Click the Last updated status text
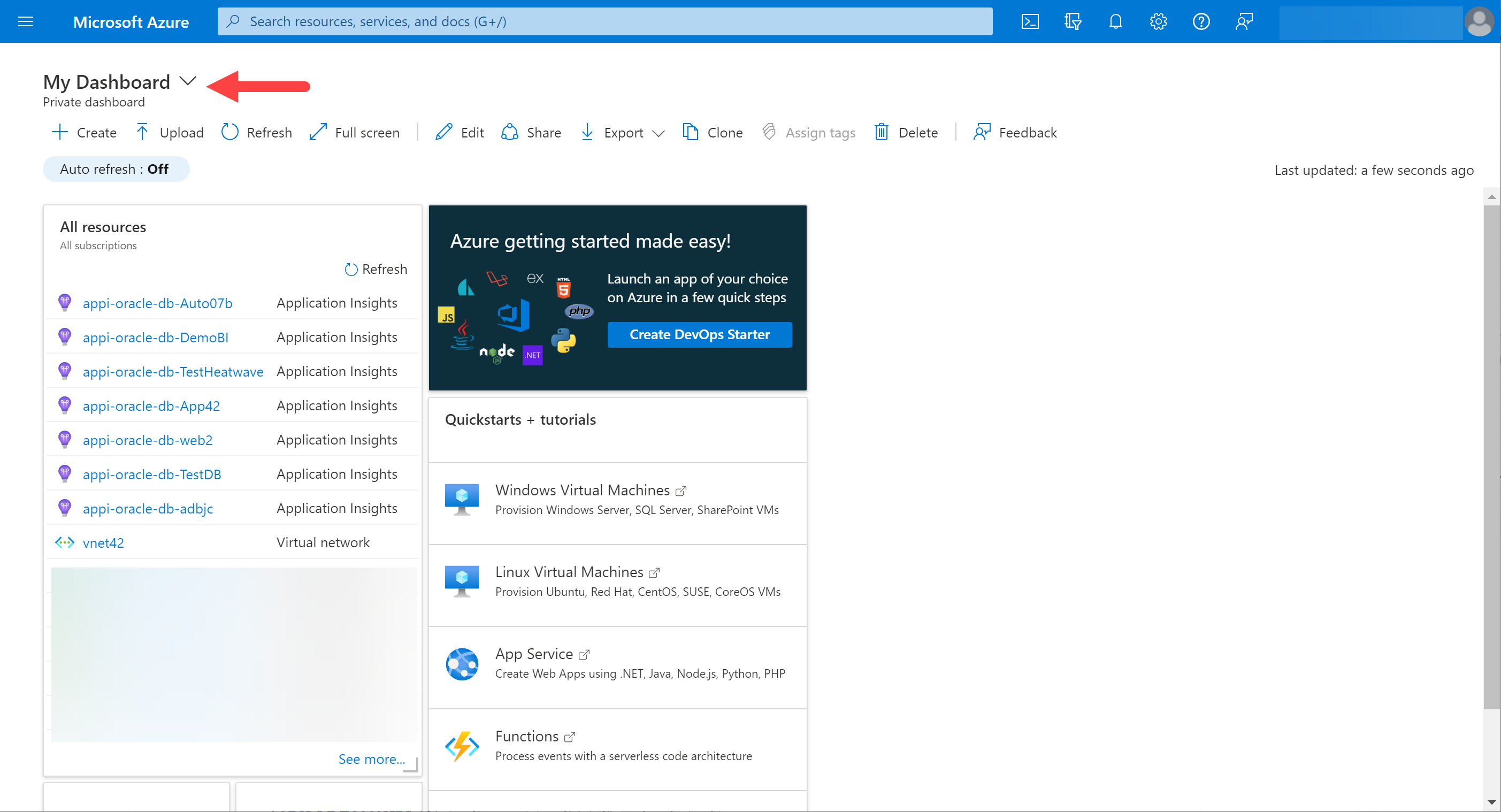Screen dimensions: 1501x812 point(1374,170)
